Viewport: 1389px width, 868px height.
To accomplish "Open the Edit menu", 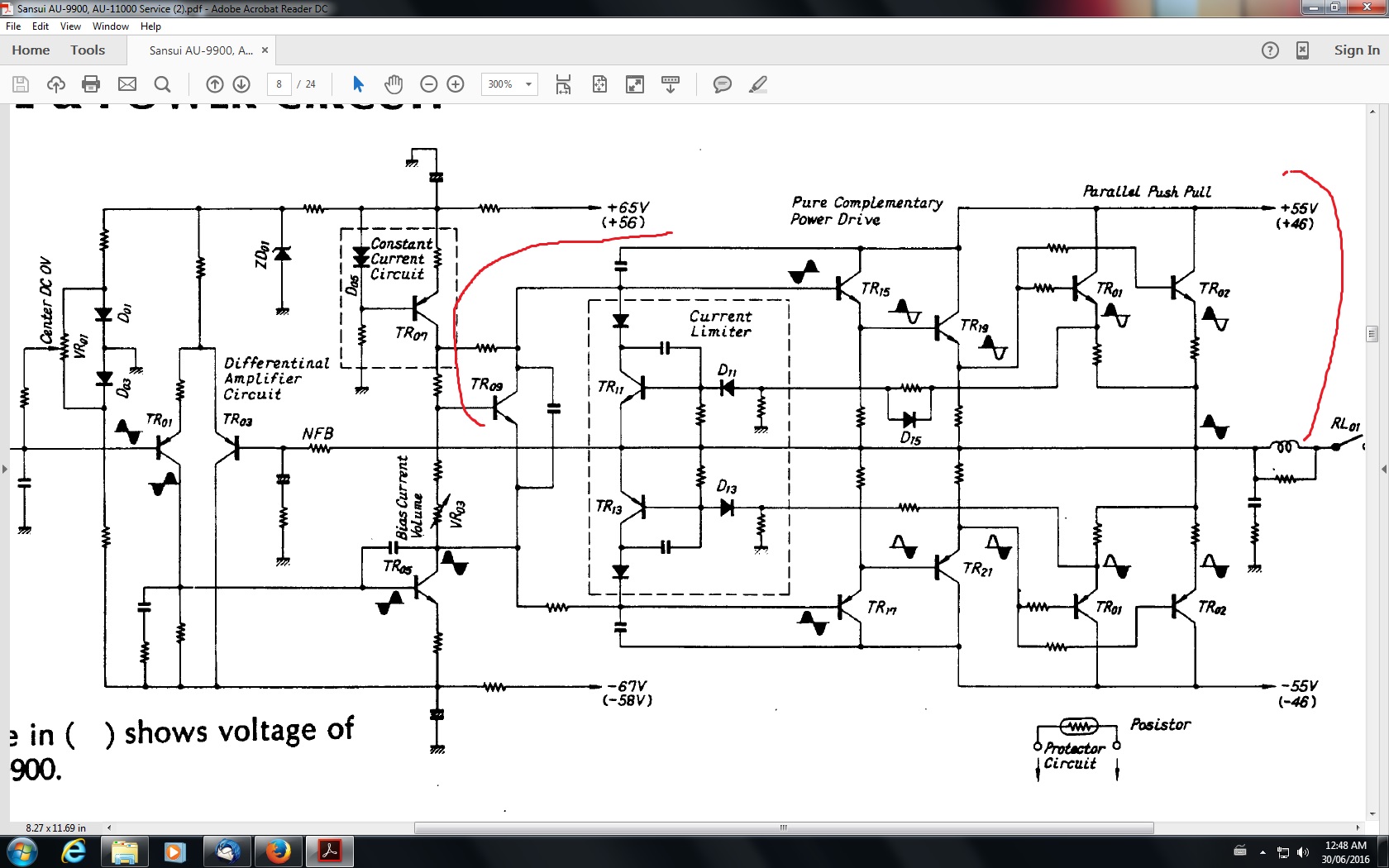I will pyautogui.click(x=41, y=26).
